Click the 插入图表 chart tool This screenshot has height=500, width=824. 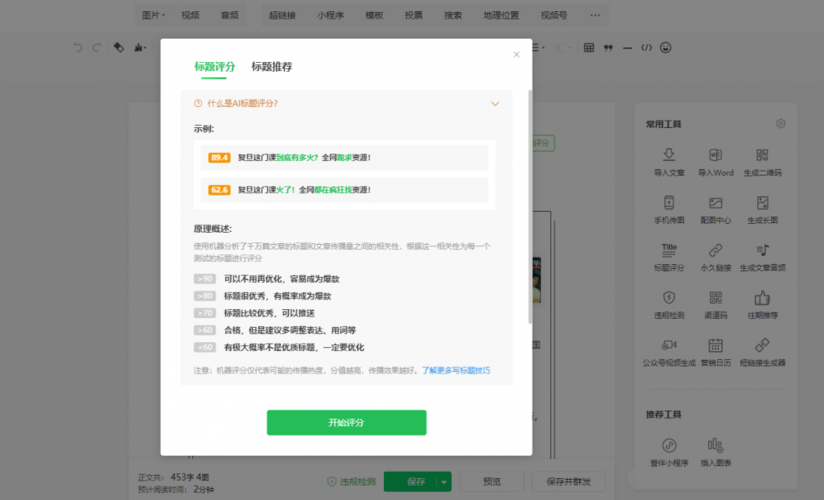(715, 453)
